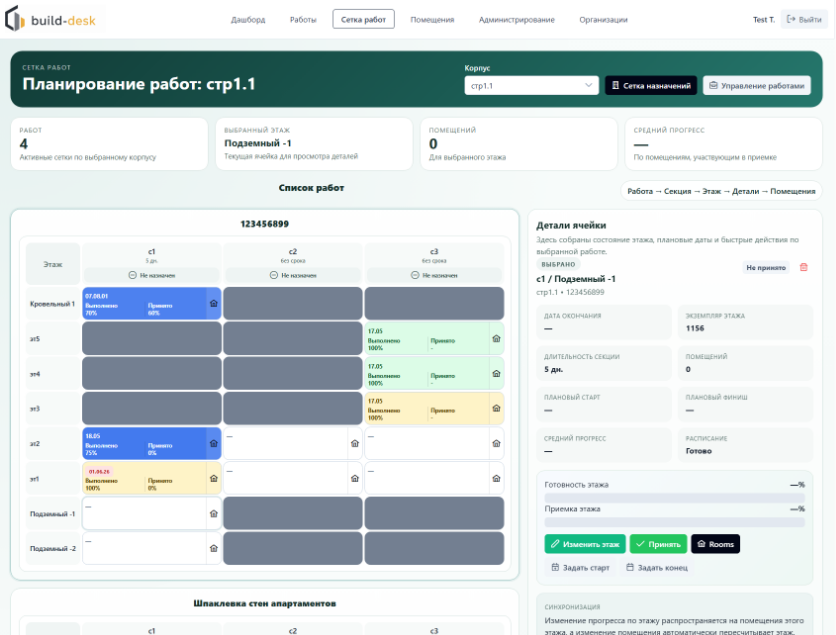Go to Помещения tab
836x635 pixels.
point(432,19)
